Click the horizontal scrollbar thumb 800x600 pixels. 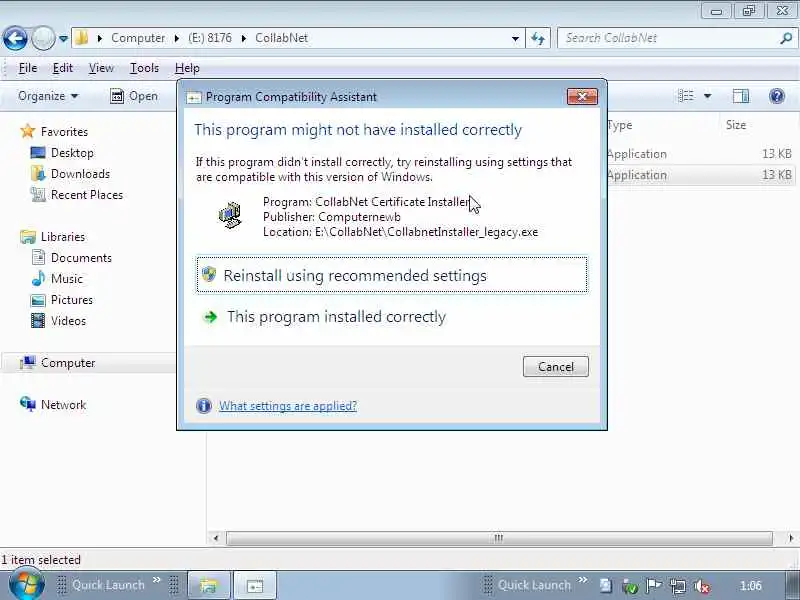pos(499,538)
